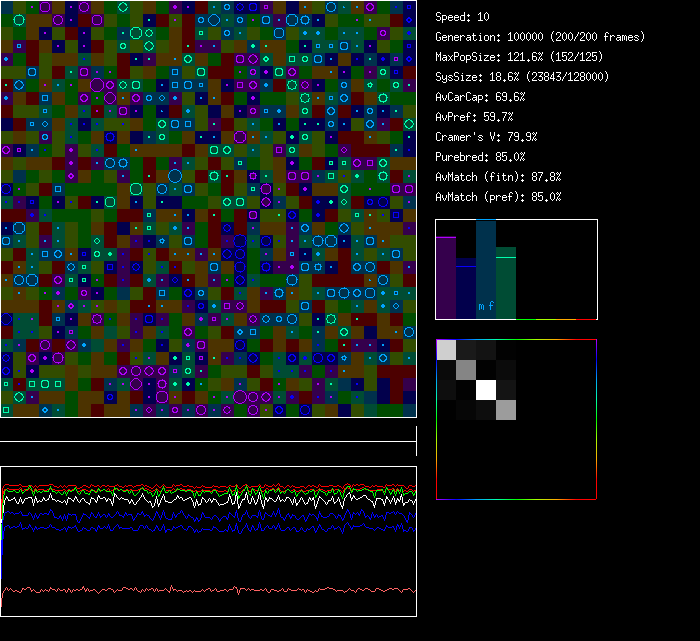The image size is (700, 641).
Task: Click the AvMatch (pref) statistic
Action: pos(498,197)
